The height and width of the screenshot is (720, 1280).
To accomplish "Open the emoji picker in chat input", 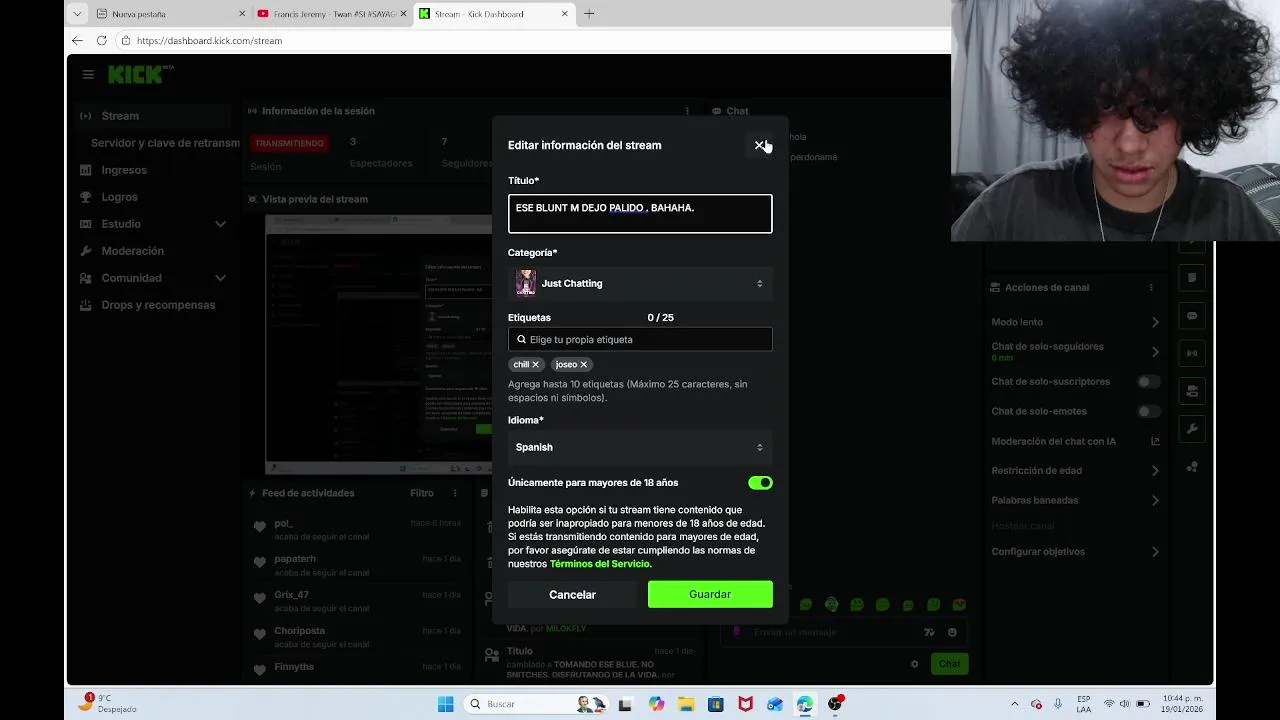I will coord(952,632).
